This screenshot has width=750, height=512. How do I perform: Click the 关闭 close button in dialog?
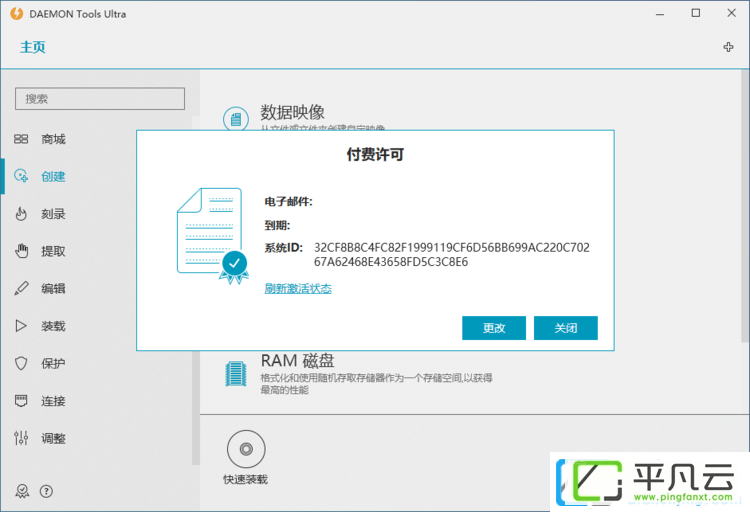pos(565,328)
